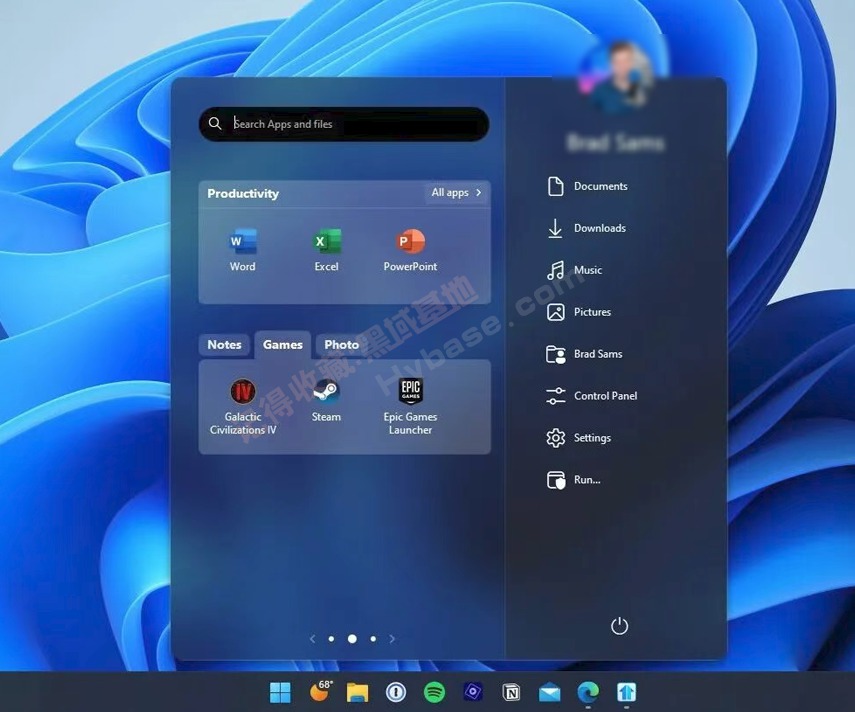Go to the previous Start menu page
The height and width of the screenshot is (712, 855).
(x=312, y=639)
